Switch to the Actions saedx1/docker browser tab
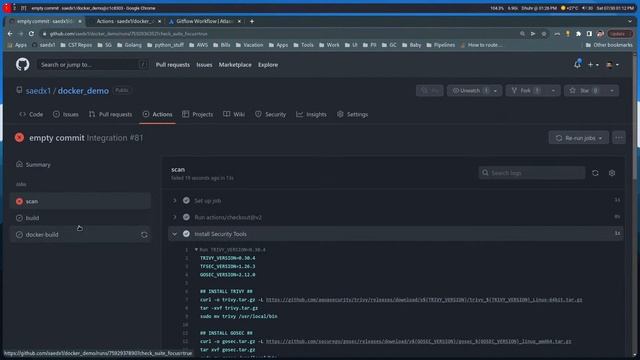Screen dimensions: 640x360 (124, 21)
